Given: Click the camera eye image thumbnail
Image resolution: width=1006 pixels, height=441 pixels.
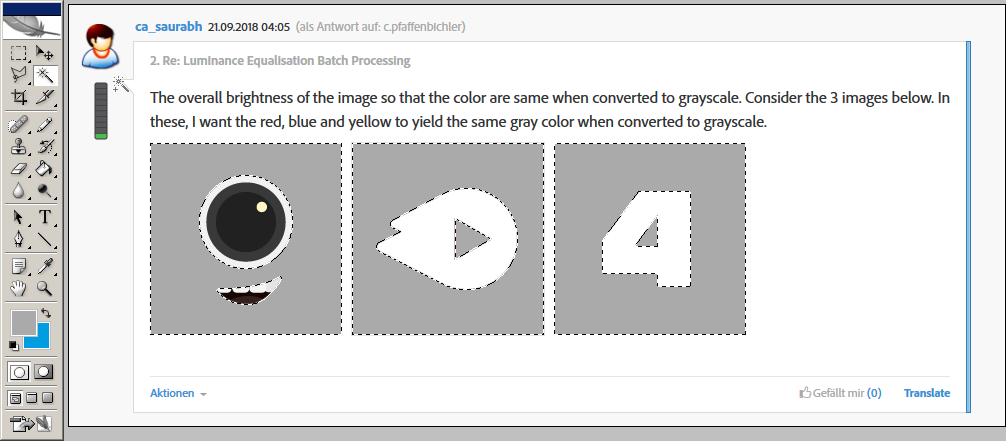Looking at the screenshot, I should tap(246, 239).
